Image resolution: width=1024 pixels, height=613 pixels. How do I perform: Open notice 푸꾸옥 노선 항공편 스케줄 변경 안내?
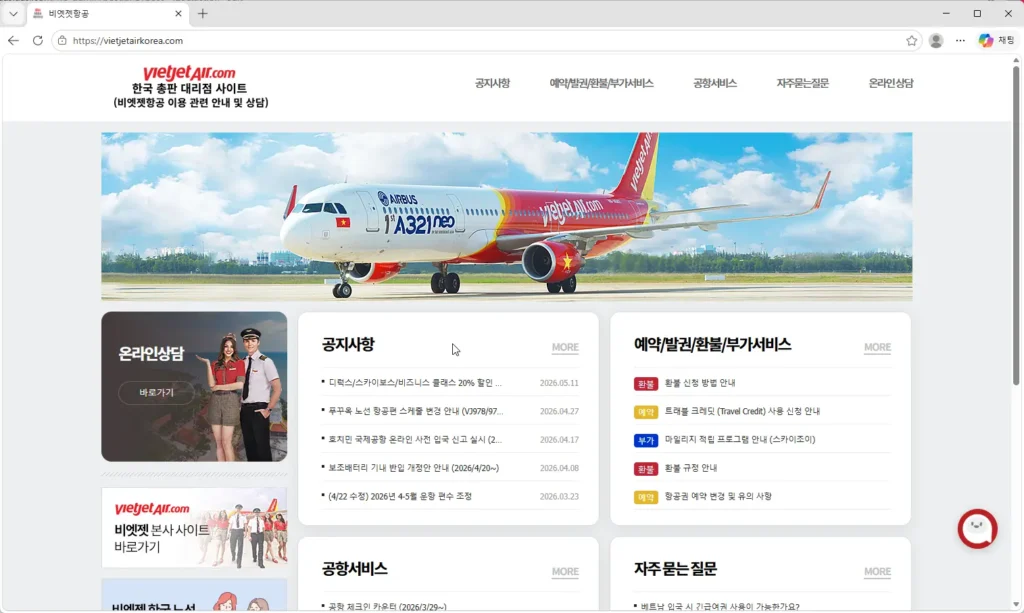coord(415,411)
